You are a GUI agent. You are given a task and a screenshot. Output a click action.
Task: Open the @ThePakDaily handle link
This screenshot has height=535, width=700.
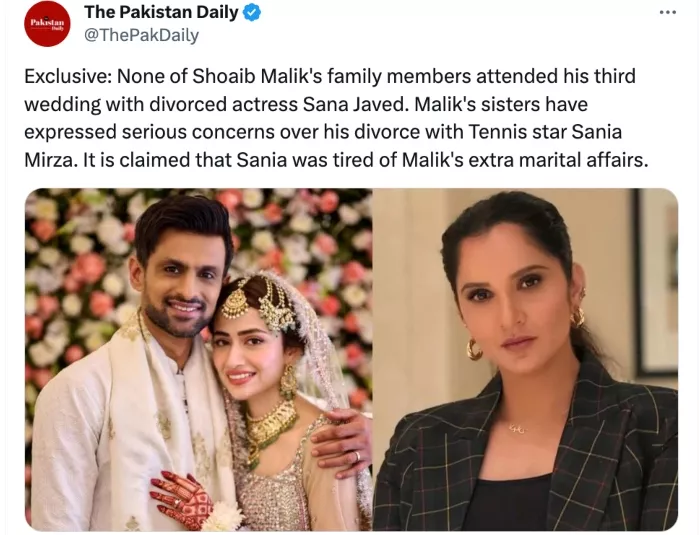tap(141, 36)
